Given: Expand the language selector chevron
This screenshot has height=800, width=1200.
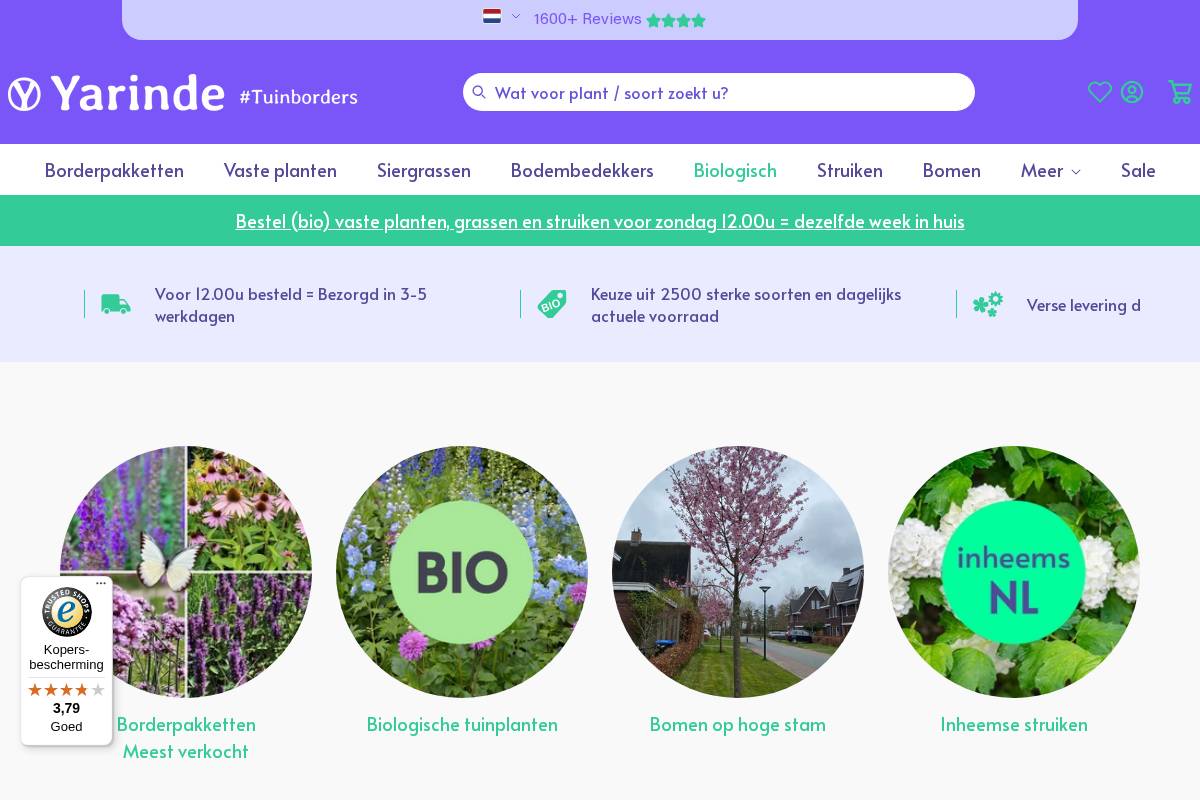Looking at the screenshot, I should 516,16.
